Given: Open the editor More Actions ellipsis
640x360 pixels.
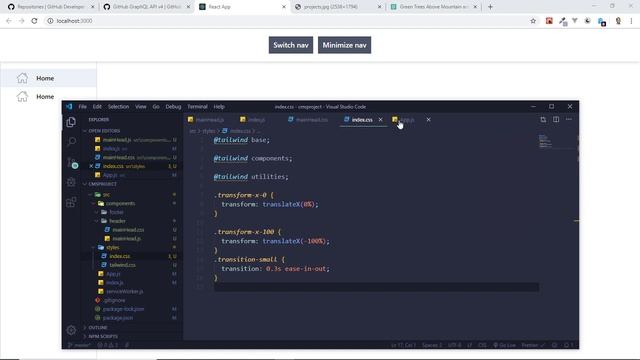Looking at the screenshot, I should (569, 119).
